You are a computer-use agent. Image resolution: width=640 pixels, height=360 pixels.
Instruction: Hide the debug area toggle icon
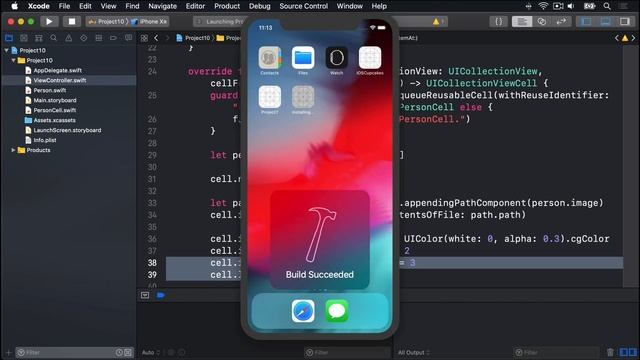click(145, 295)
